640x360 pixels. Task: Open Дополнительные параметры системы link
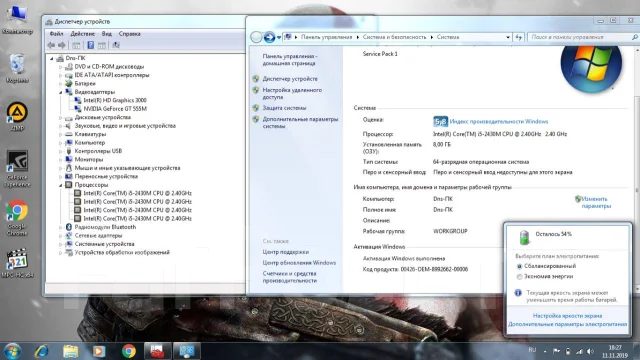[x=300, y=123]
